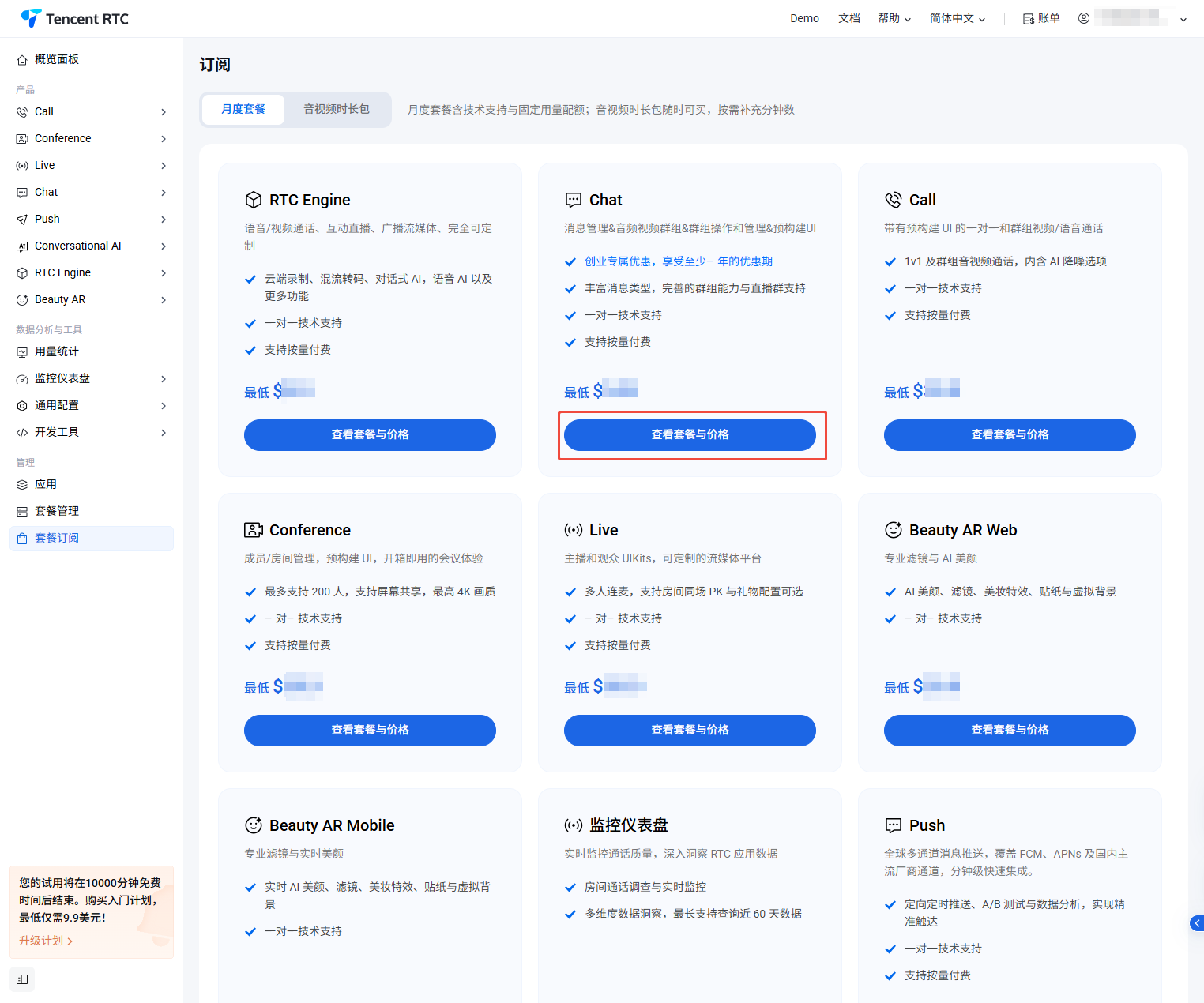
Task: Click 查看套餐与价格 on the Chat card
Action: [690, 435]
